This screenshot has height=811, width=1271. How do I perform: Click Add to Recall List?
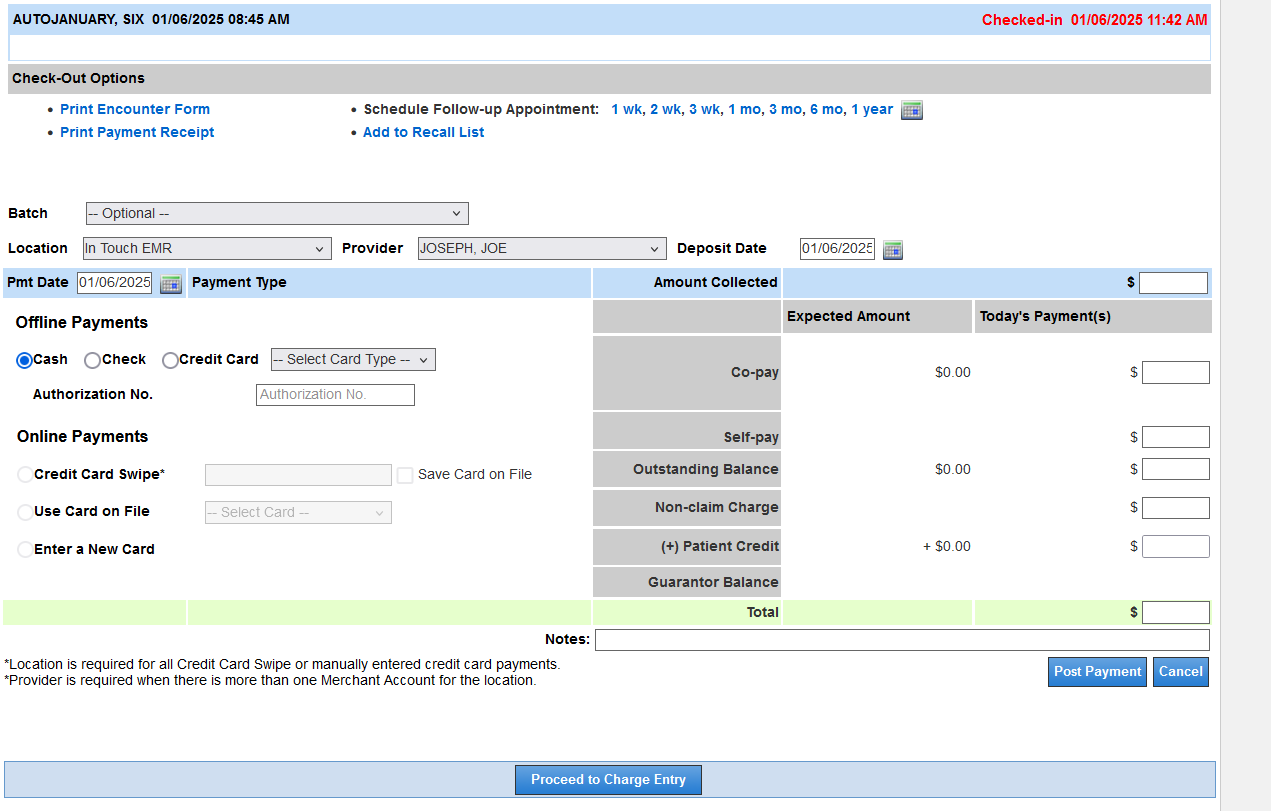(x=423, y=133)
